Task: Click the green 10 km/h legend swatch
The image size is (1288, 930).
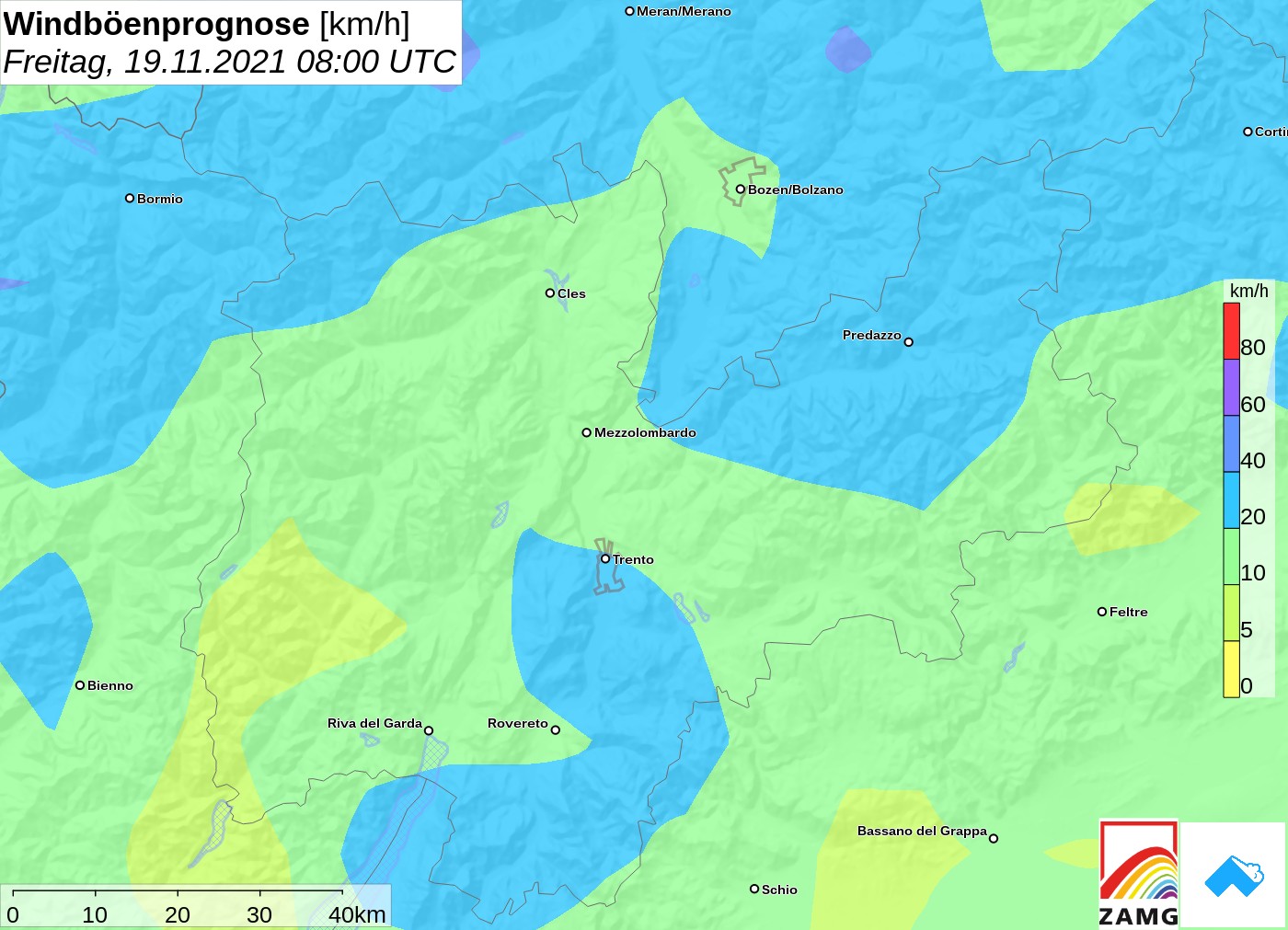Action: coord(1231,557)
